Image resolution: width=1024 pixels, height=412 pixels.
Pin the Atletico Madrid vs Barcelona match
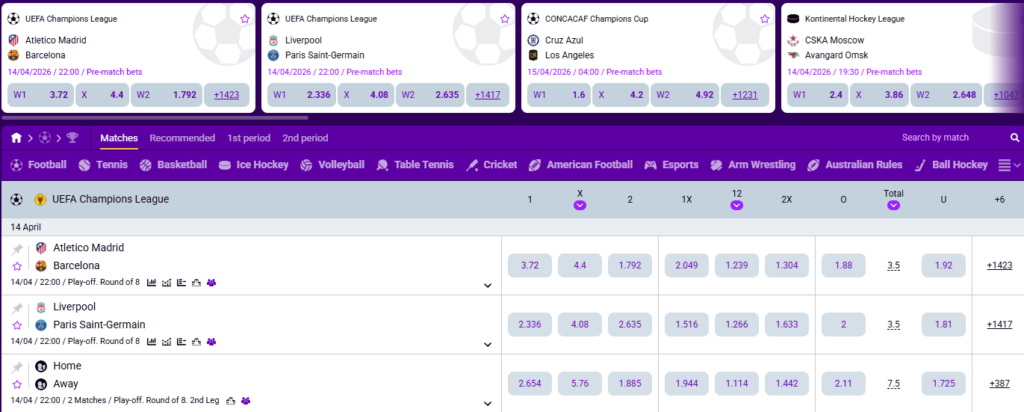point(17,249)
